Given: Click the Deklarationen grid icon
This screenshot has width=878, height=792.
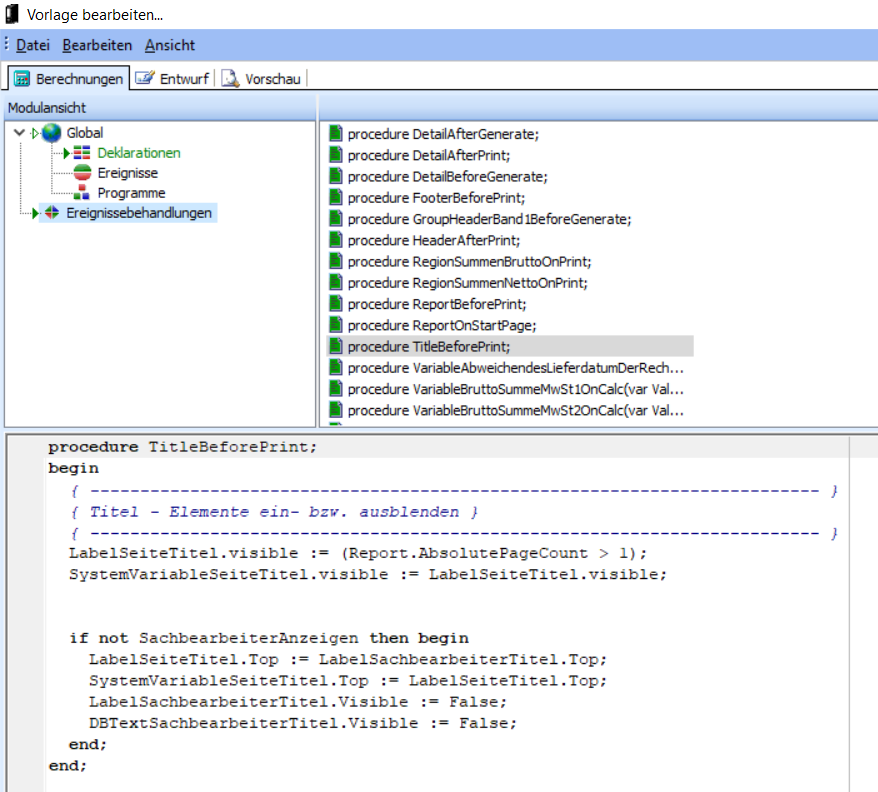Looking at the screenshot, I should (82, 153).
